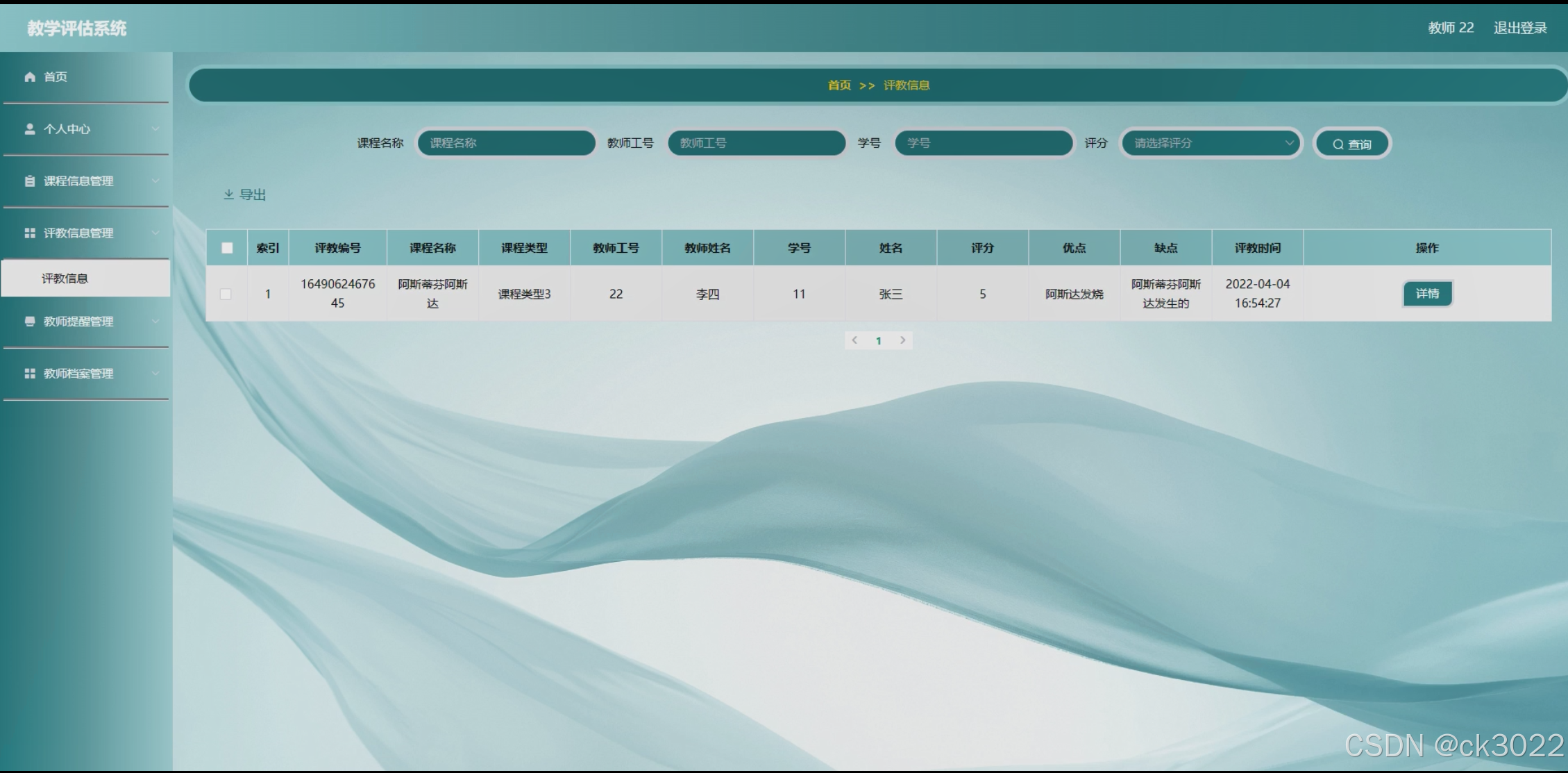Click the bell icon beside 教师提醒管理
This screenshot has width=1568, height=773.
30,322
